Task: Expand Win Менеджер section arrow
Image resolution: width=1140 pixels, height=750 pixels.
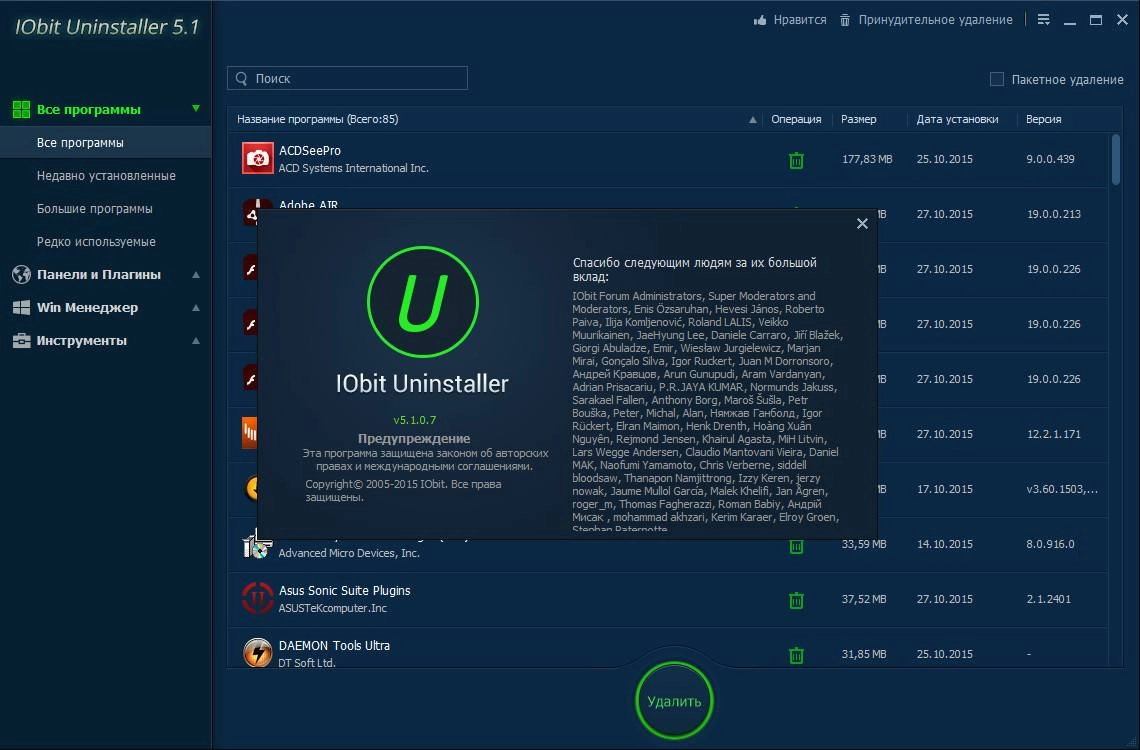Action: (196, 307)
